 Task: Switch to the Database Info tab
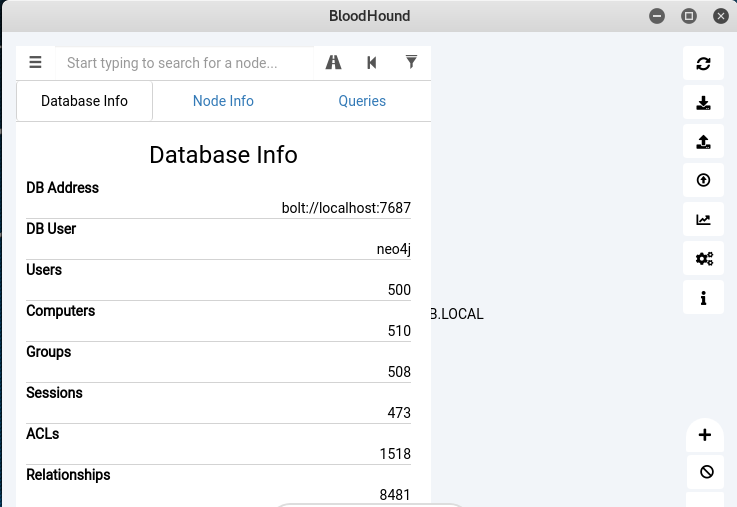pyautogui.click(x=84, y=101)
